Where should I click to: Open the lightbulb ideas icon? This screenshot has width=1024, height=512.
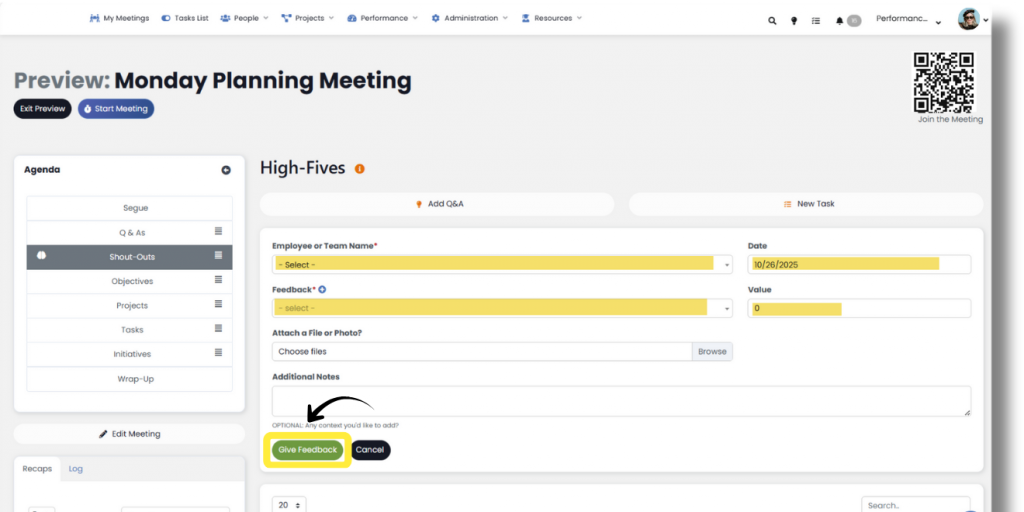tap(794, 20)
